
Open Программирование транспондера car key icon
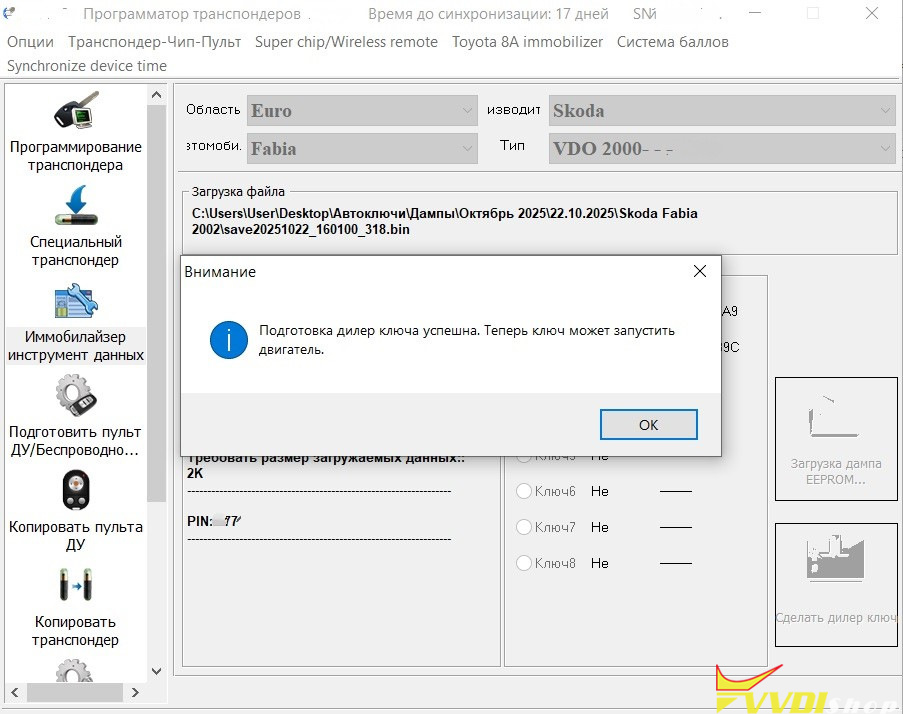pos(75,111)
